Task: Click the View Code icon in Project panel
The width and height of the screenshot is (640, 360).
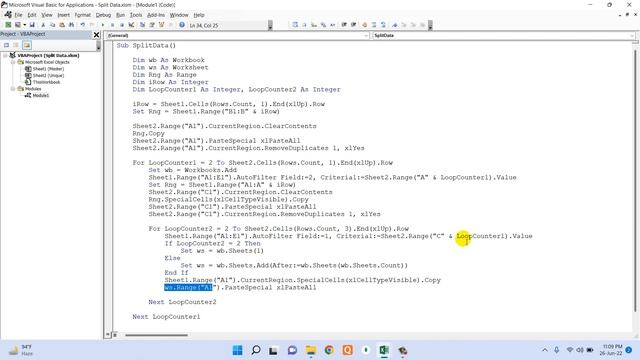Action: 7,45
